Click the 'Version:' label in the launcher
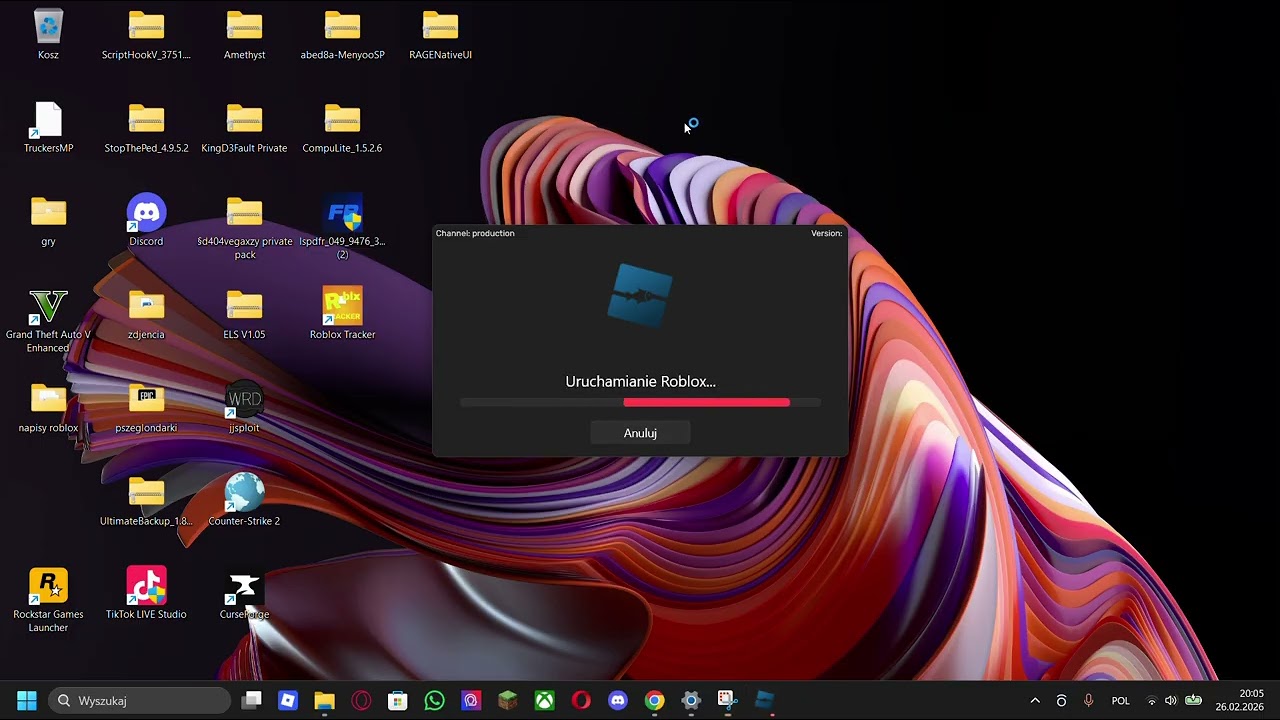This screenshot has width=1280, height=720. (827, 233)
